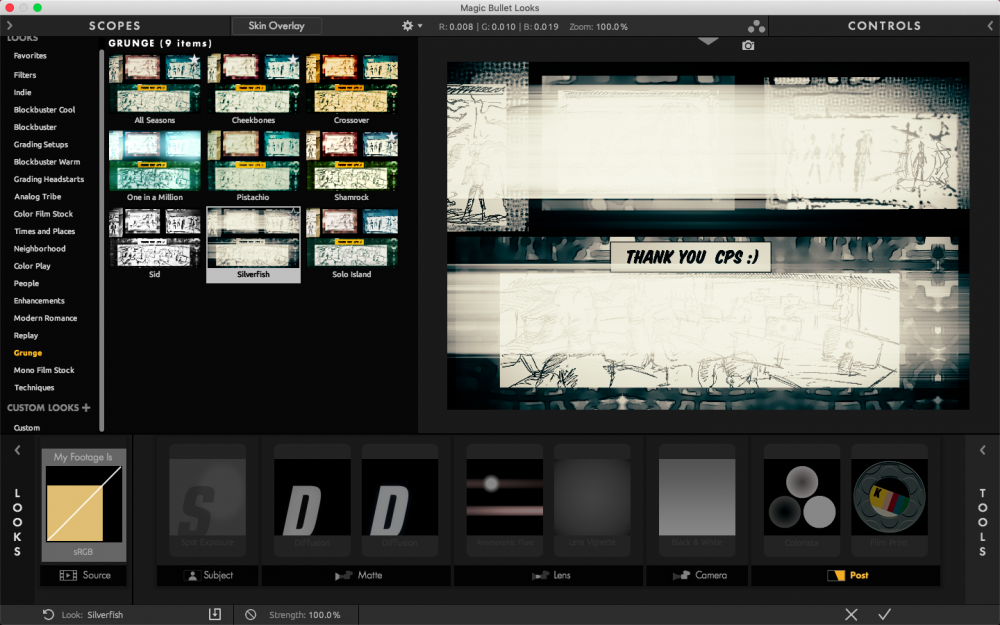Open the Enhancements category
Image resolution: width=1000 pixels, height=625 pixels.
(39, 300)
